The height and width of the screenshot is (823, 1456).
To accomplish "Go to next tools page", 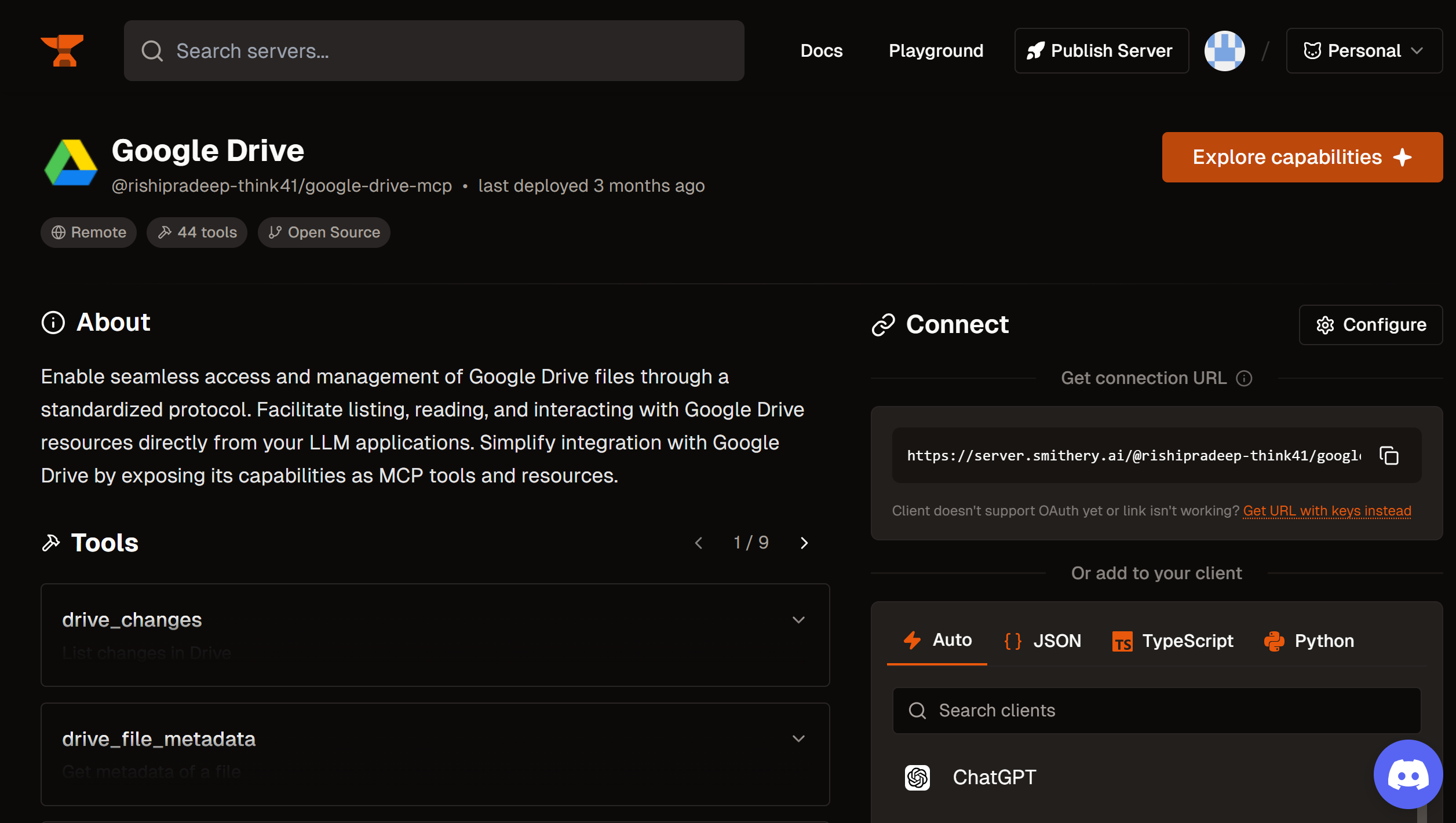I will [x=804, y=543].
